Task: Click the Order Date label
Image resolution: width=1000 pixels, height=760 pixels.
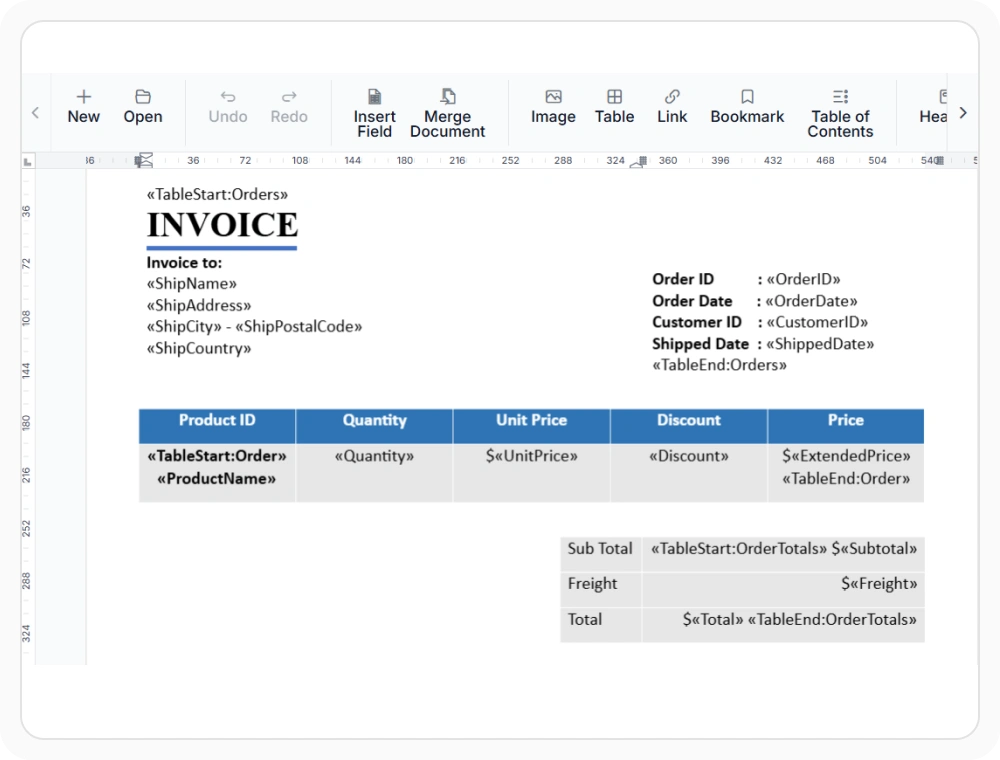Action: 692,301
